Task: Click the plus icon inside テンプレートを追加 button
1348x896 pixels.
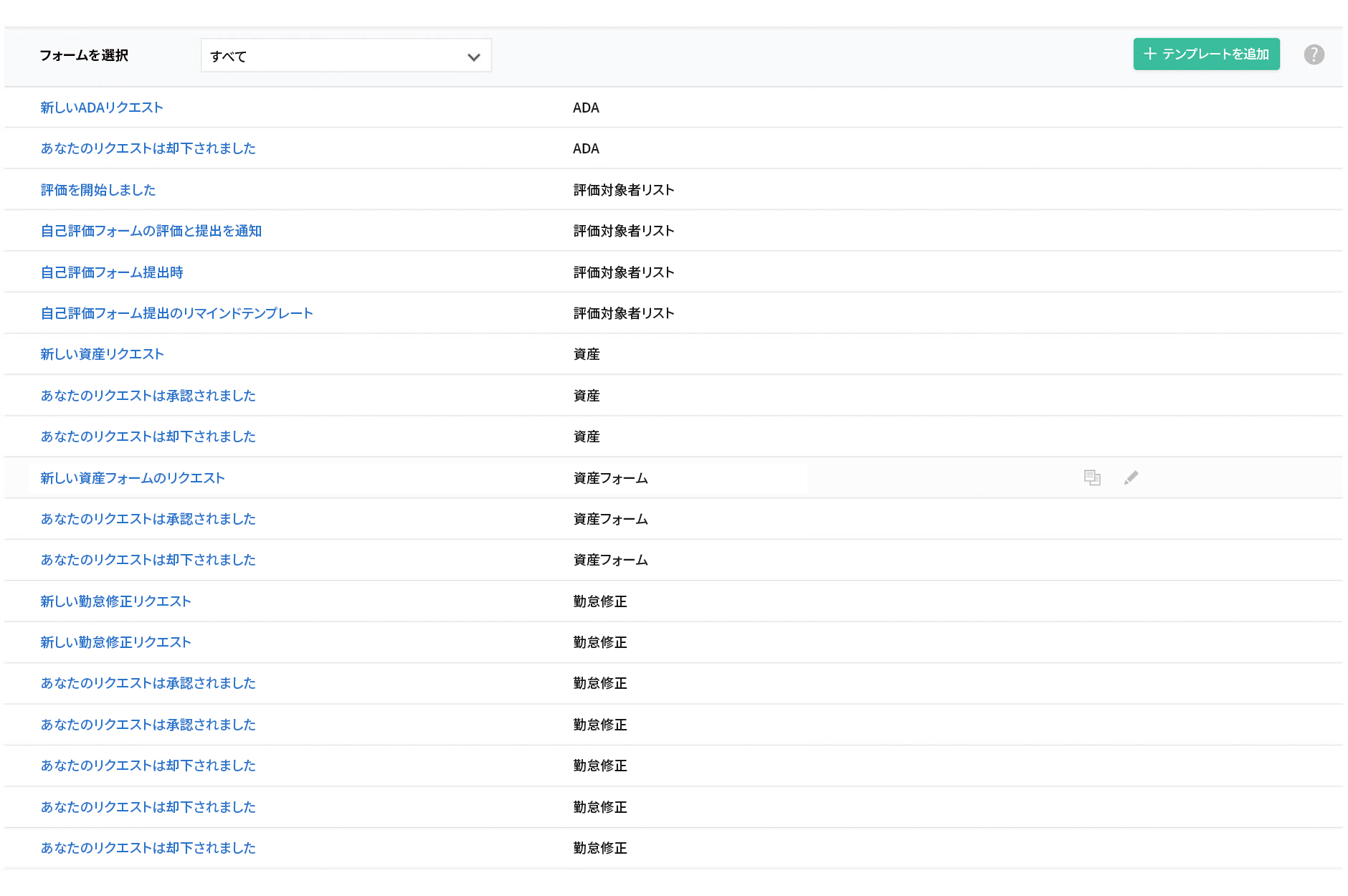Action: [x=1150, y=54]
